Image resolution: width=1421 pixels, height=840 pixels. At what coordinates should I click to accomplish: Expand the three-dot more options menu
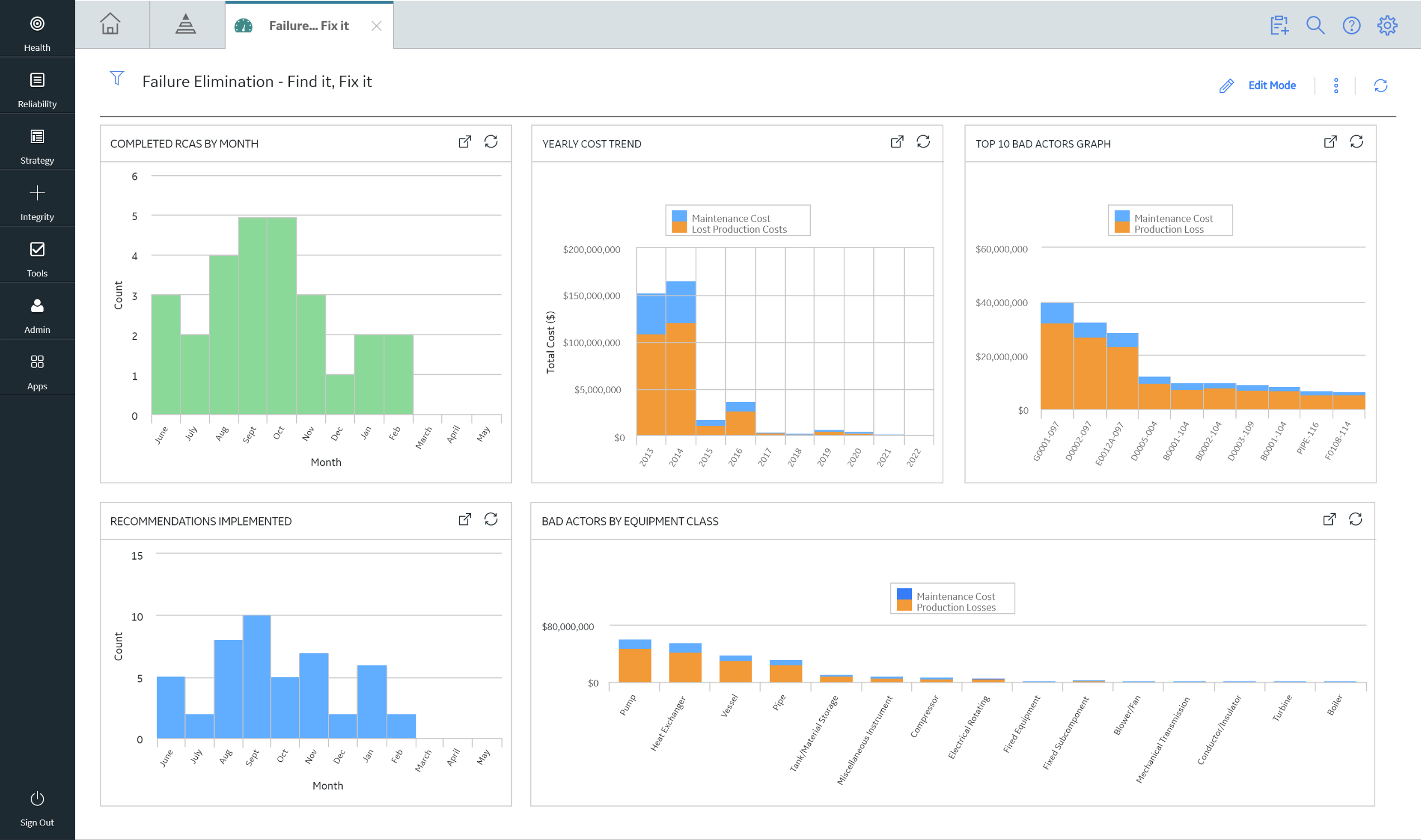coord(1336,85)
